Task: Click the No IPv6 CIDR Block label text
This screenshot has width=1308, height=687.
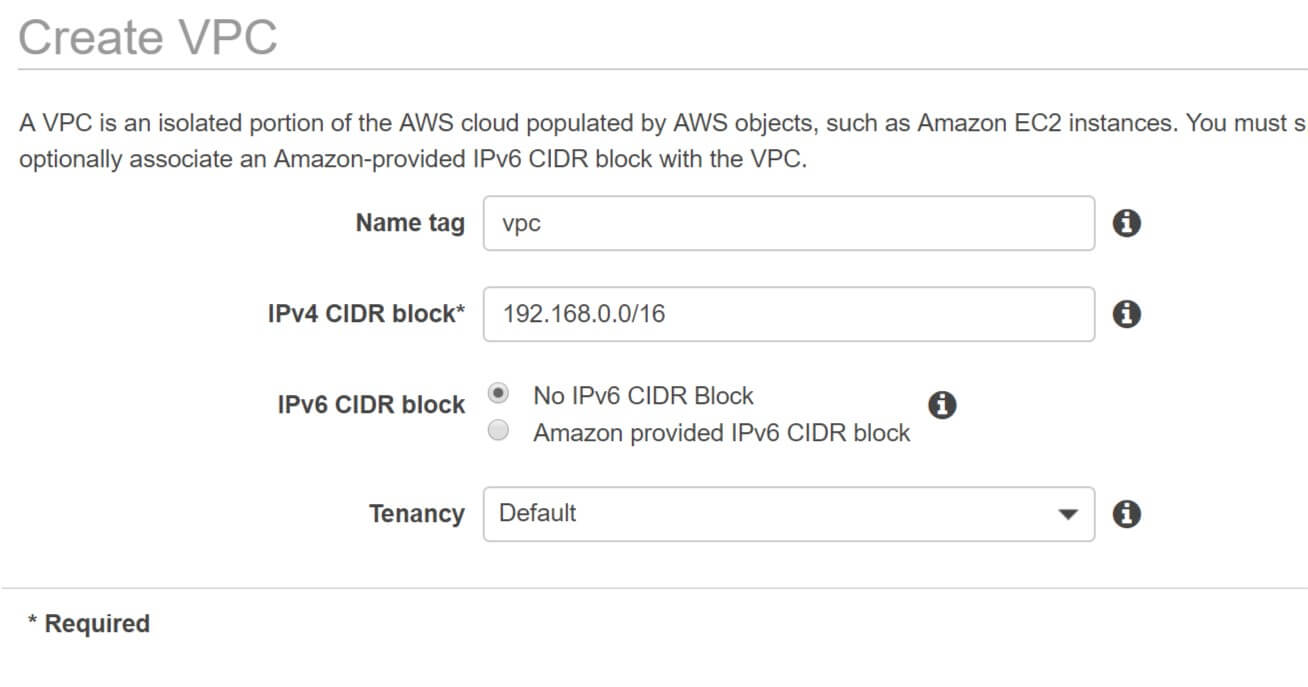Action: pyautogui.click(x=643, y=396)
